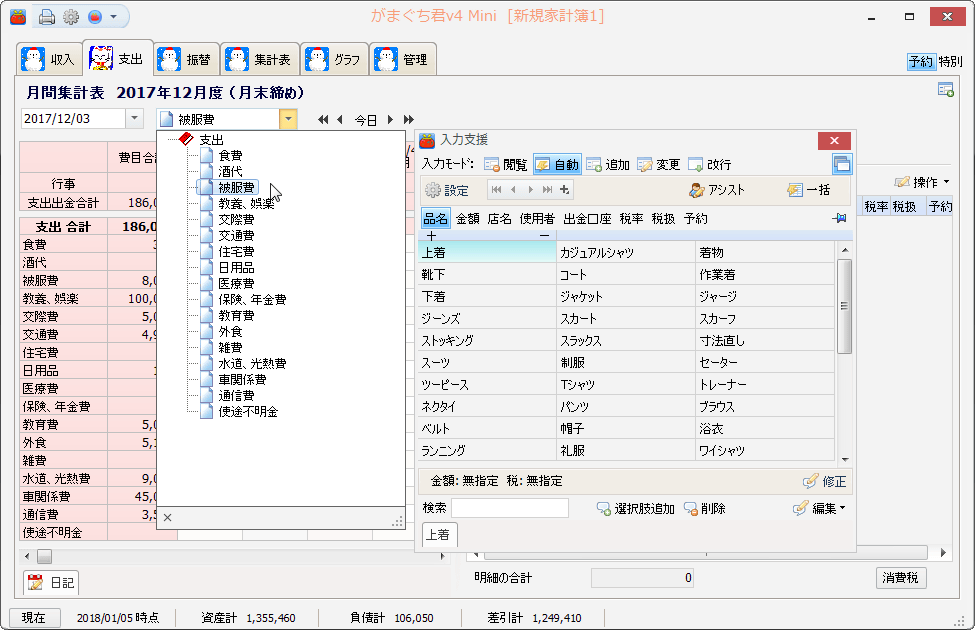Viewport: 975px width, 630px height.
Task: Go to next day with single-right arrow
Action: coord(390,119)
